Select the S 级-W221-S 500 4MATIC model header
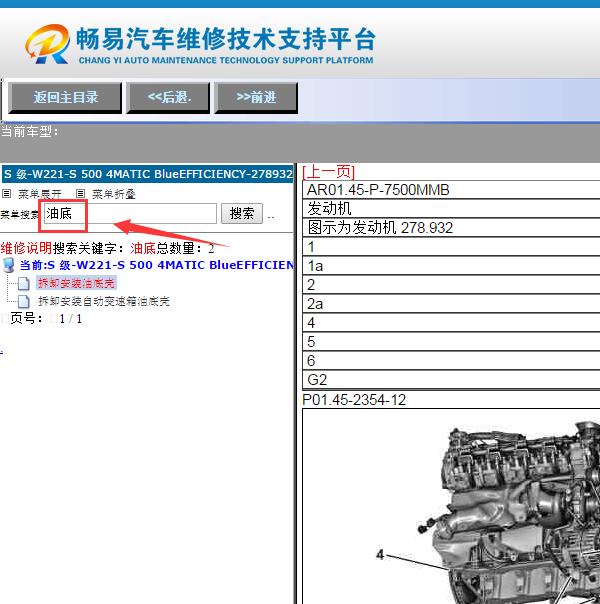This screenshot has width=600, height=604. point(147,174)
